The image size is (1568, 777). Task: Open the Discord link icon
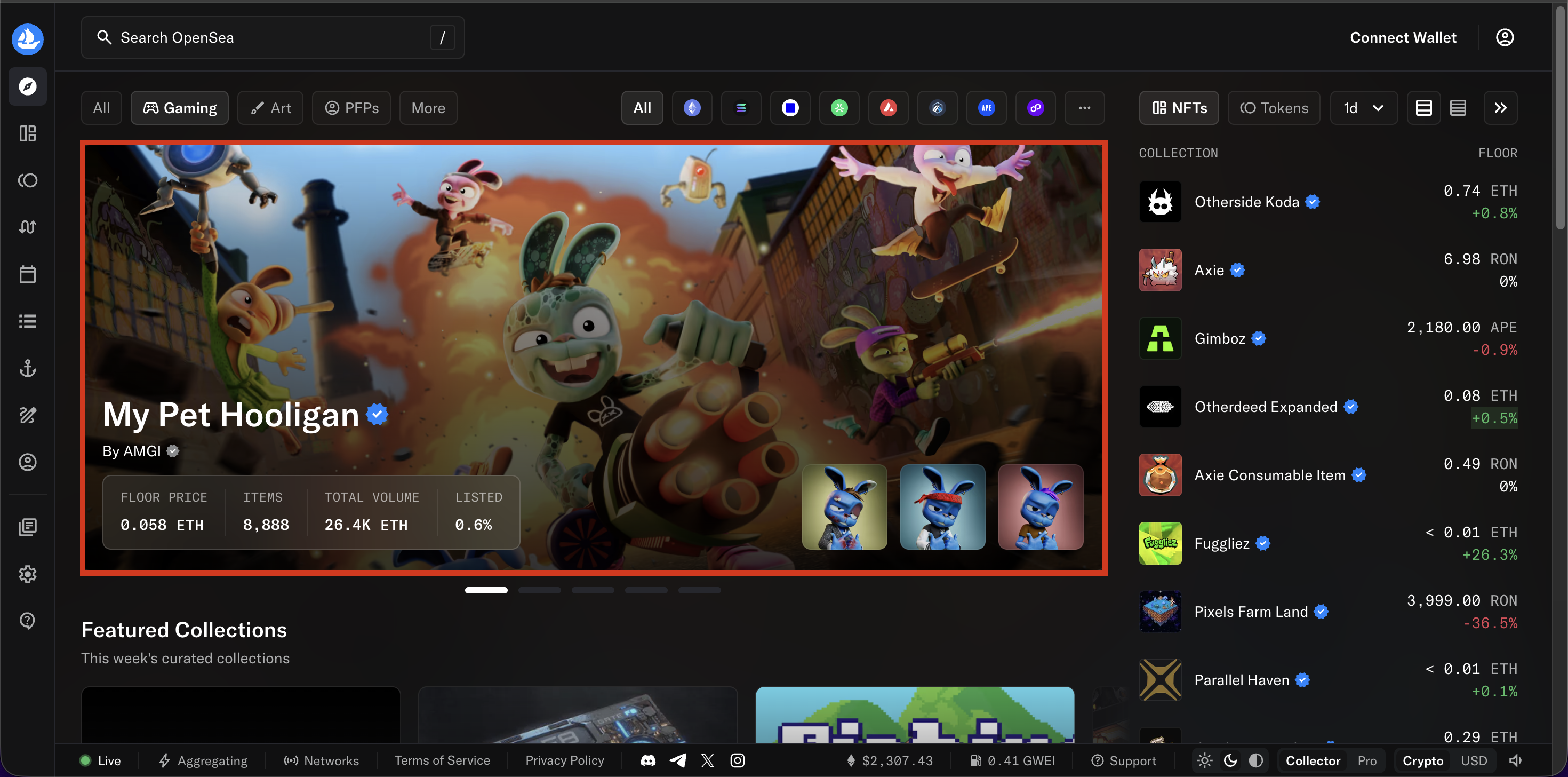coord(647,760)
